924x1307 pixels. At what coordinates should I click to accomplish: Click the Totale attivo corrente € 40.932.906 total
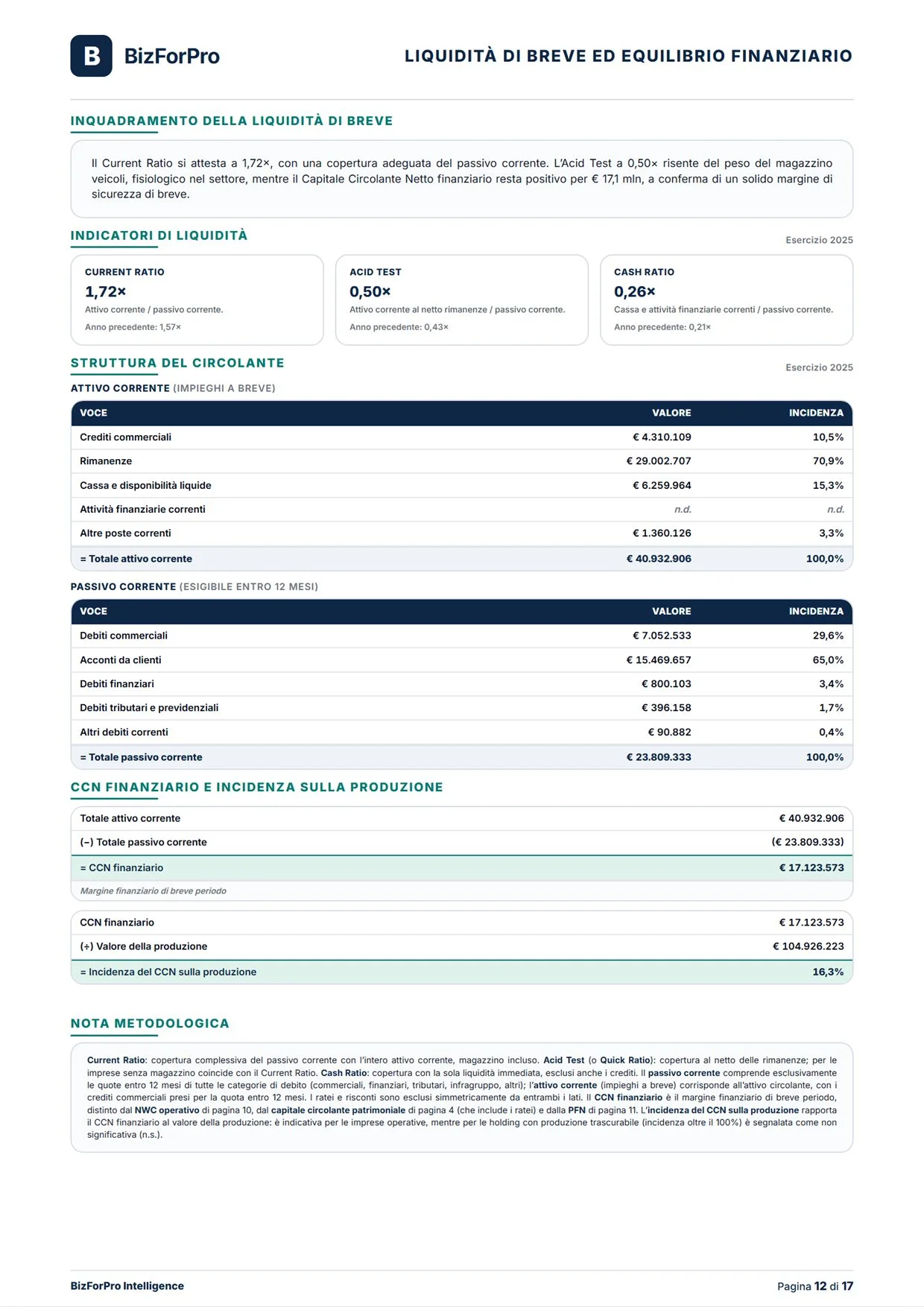click(x=658, y=559)
